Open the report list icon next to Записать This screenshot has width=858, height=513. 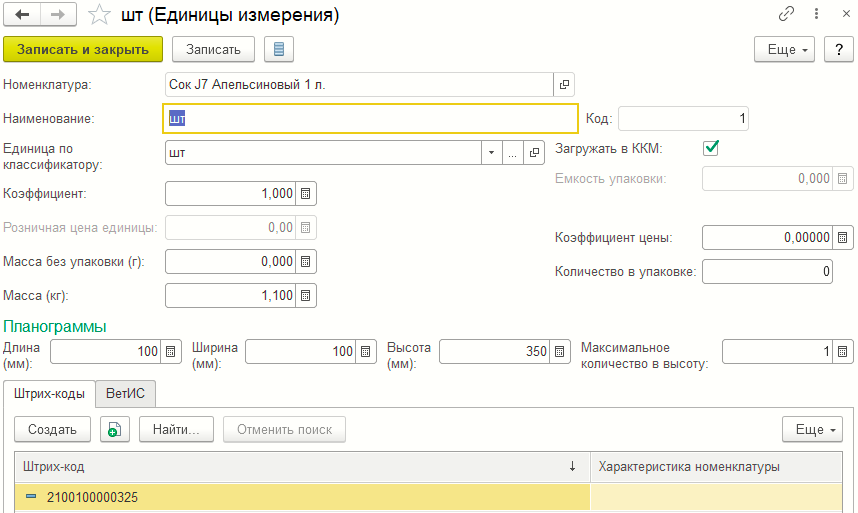click(279, 49)
